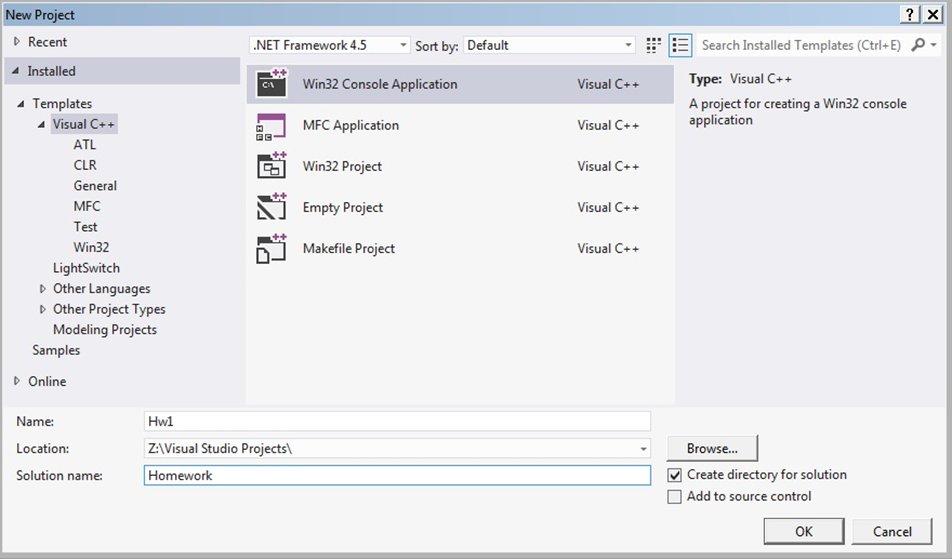Click the Installed heading label
Image resolution: width=952 pixels, height=559 pixels.
[52, 71]
